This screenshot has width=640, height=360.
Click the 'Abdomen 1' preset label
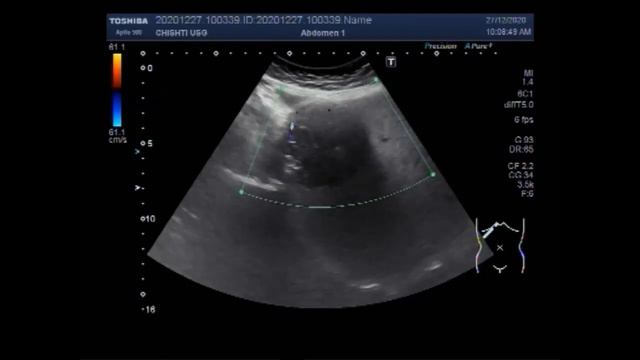(322, 33)
